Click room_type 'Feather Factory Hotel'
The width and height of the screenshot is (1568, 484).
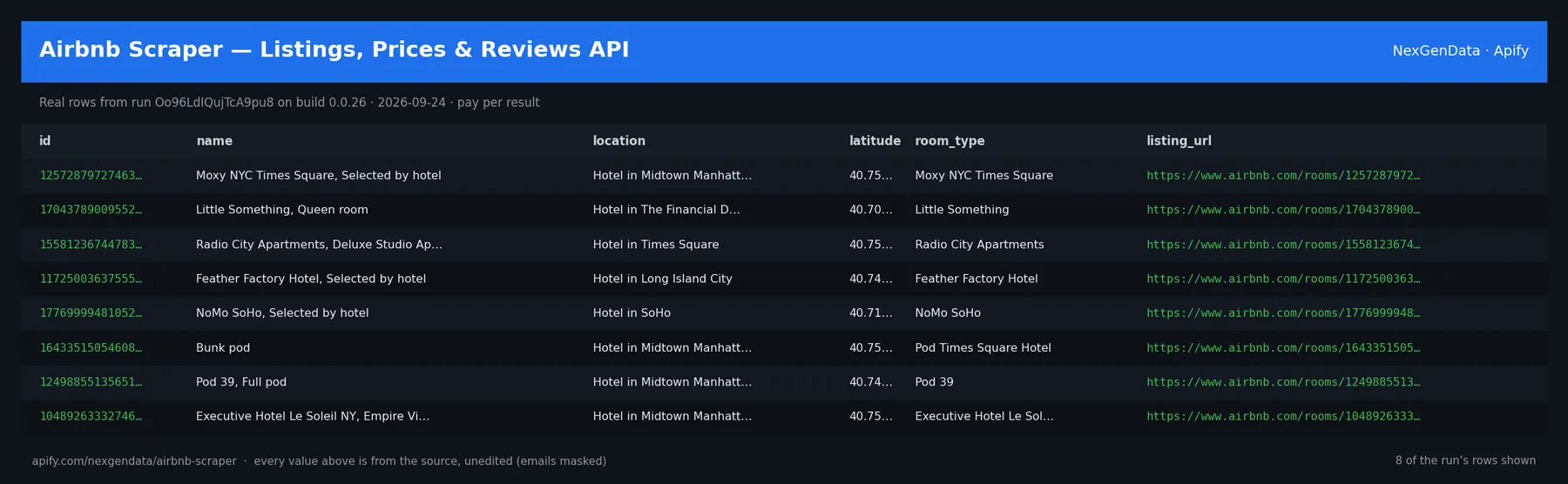point(977,279)
